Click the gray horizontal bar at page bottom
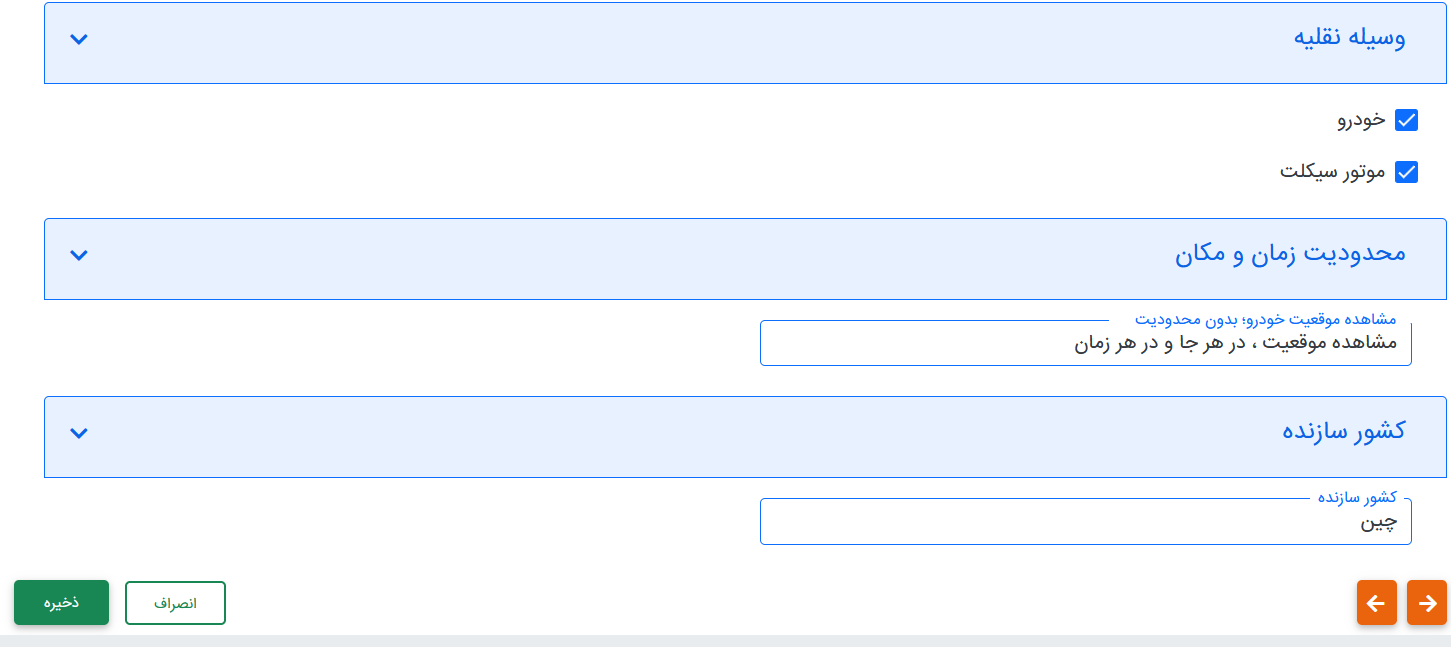The image size is (1451, 647). coord(725,640)
